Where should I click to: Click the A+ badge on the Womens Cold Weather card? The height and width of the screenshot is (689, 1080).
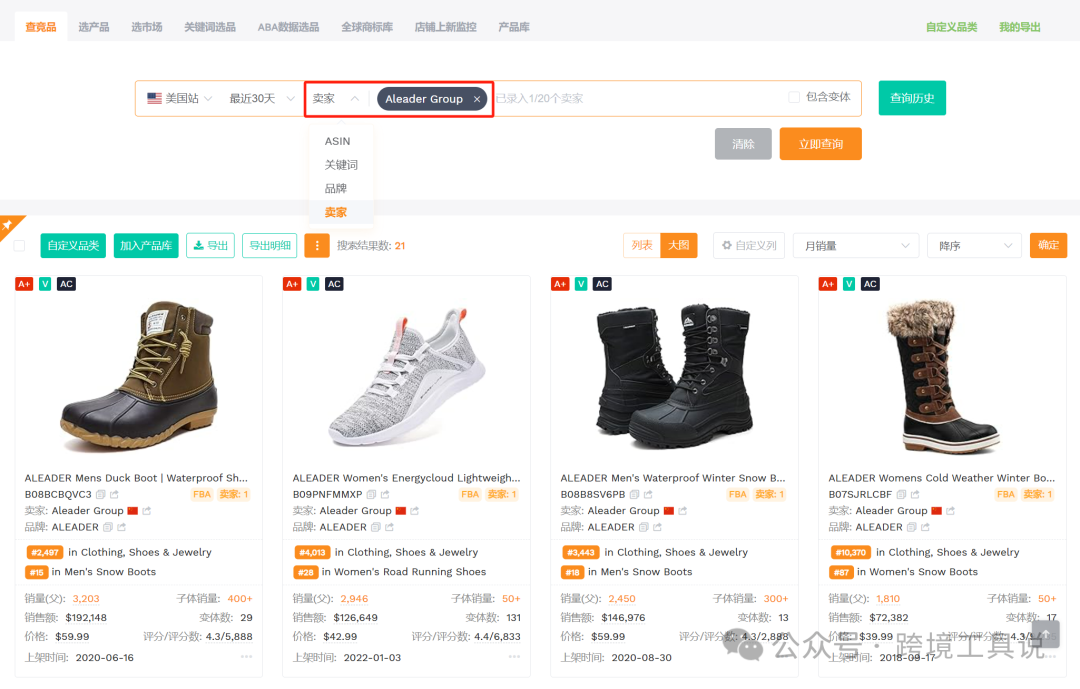pos(828,284)
